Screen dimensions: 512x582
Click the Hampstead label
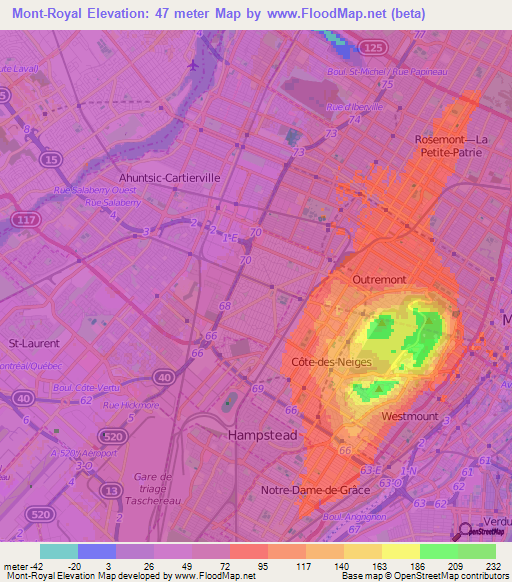coord(262,435)
